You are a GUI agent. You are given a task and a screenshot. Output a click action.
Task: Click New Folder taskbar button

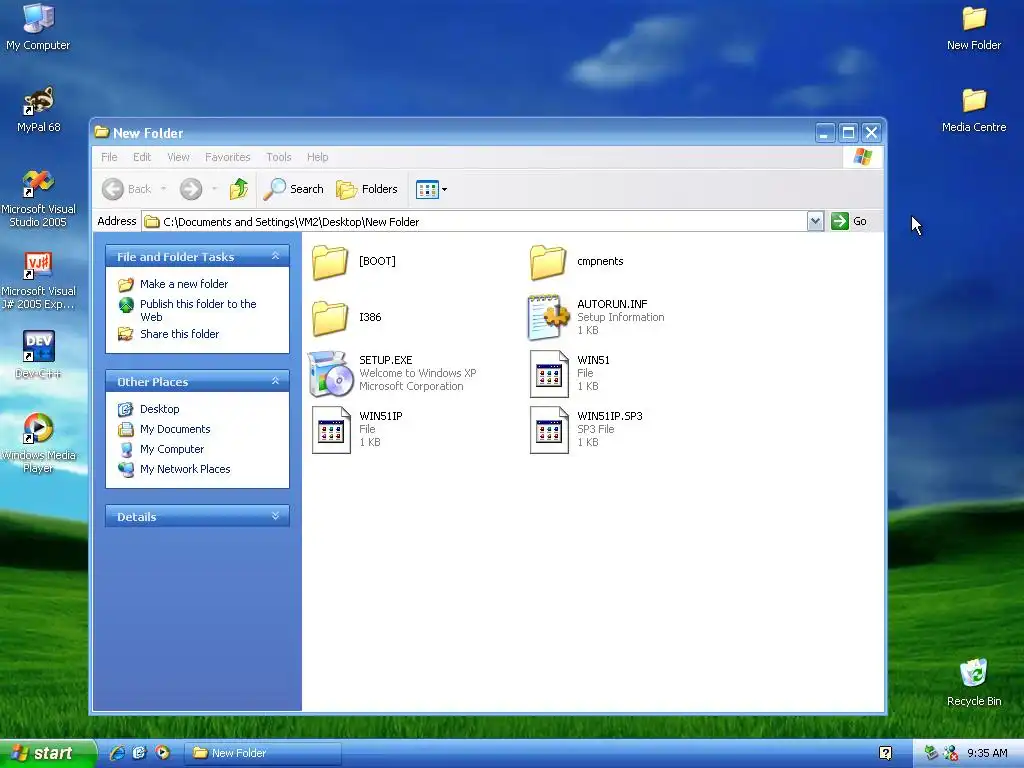pos(263,753)
